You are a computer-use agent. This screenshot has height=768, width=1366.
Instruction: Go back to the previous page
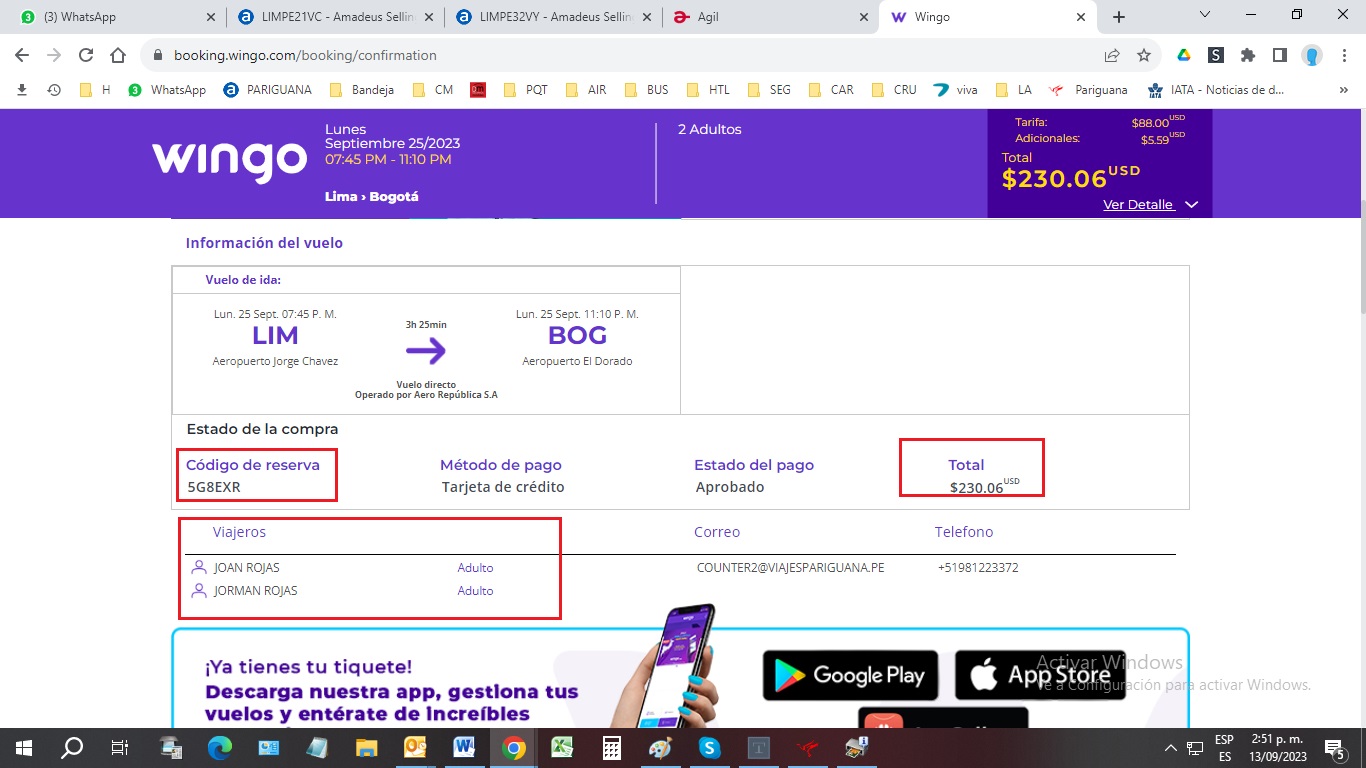point(22,55)
